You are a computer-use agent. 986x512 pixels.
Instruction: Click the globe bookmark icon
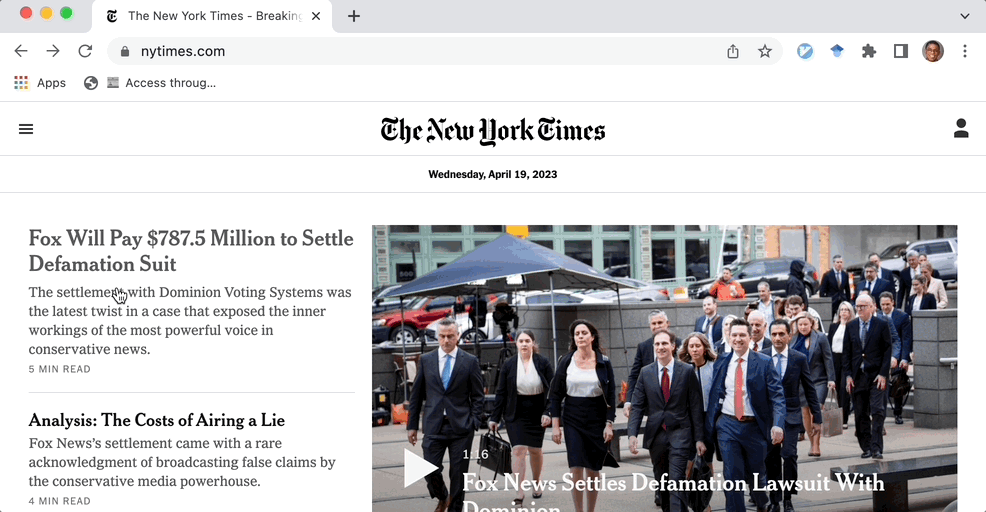point(91,83)
